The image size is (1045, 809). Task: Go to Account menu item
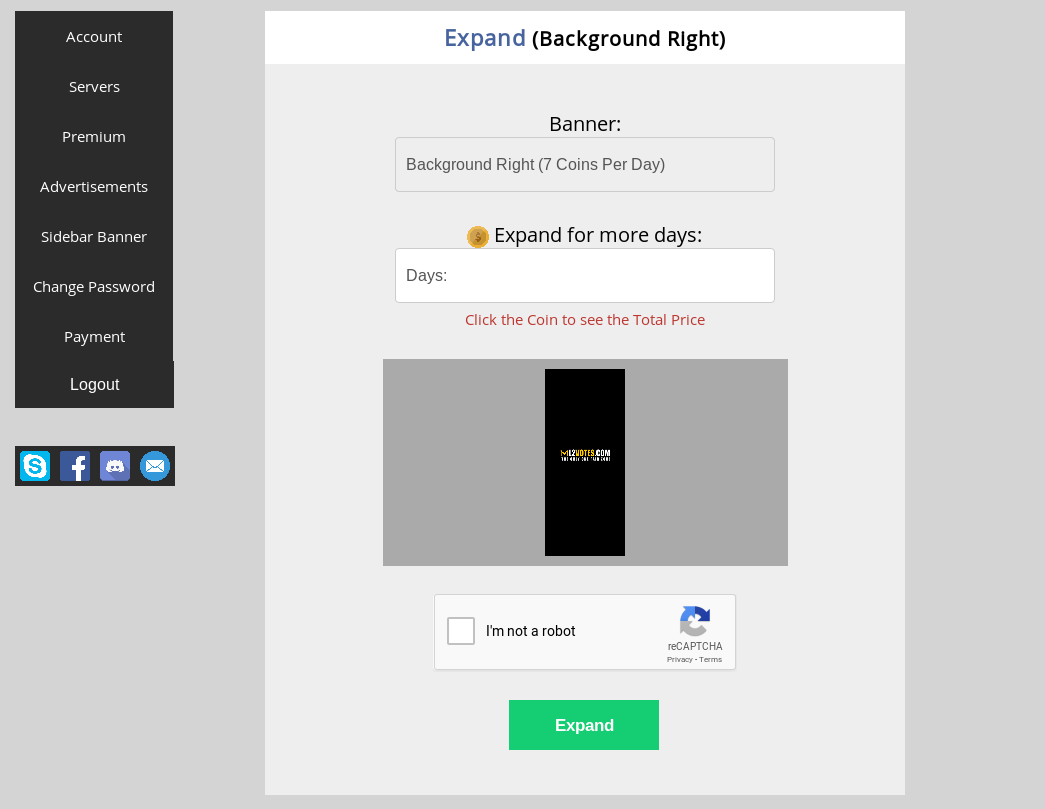[x=94, y=37]
